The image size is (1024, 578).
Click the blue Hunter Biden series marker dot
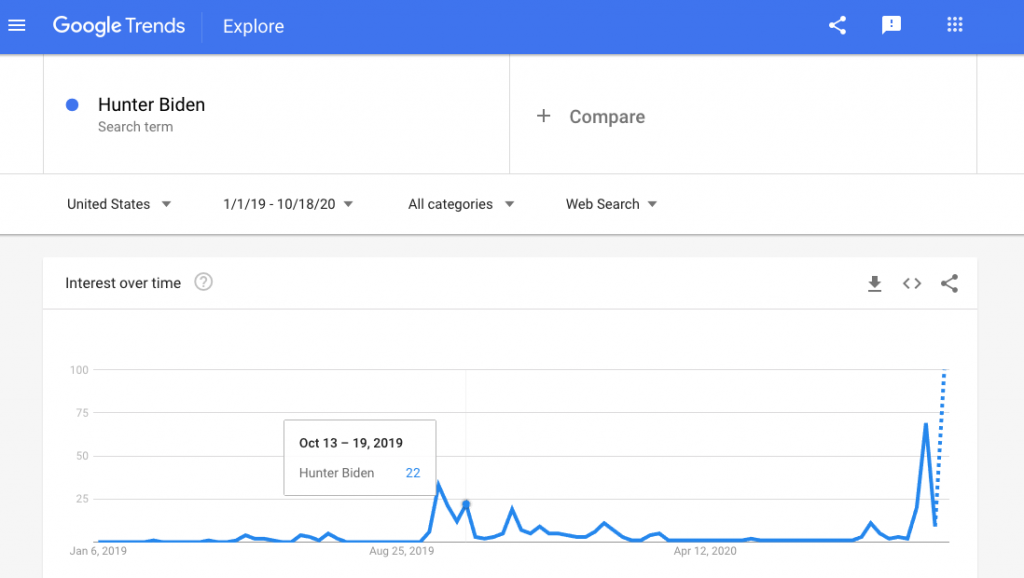68,105
